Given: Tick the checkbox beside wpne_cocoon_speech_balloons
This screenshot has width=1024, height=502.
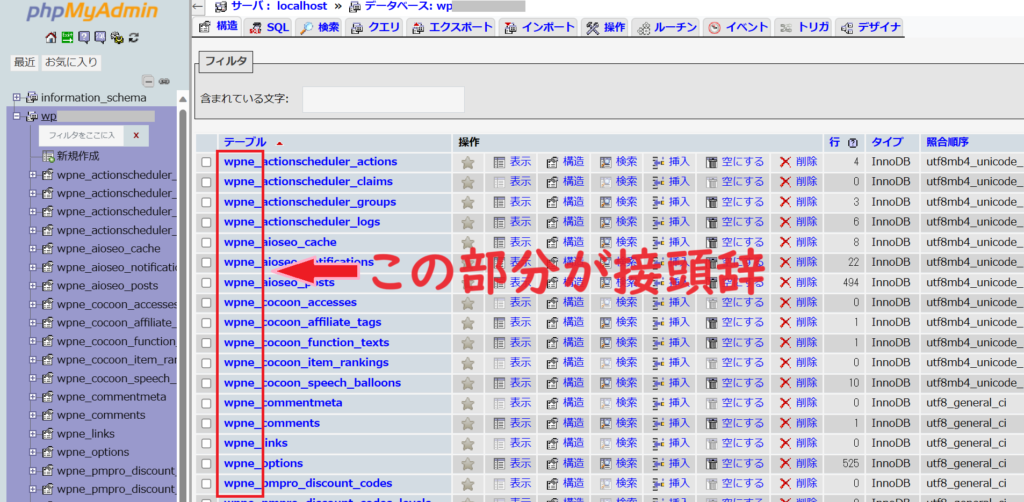Looking at the screenshot, I should 206,383.
